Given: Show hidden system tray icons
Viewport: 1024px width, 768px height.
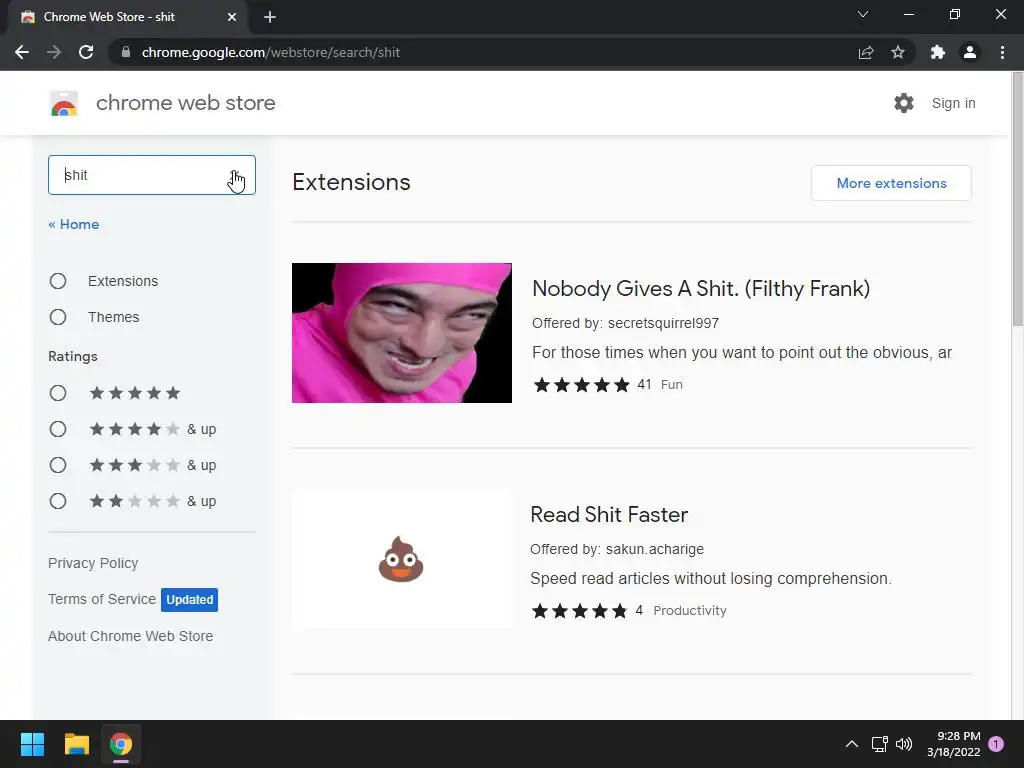Looking at the screenshot, I should [852, 744].
